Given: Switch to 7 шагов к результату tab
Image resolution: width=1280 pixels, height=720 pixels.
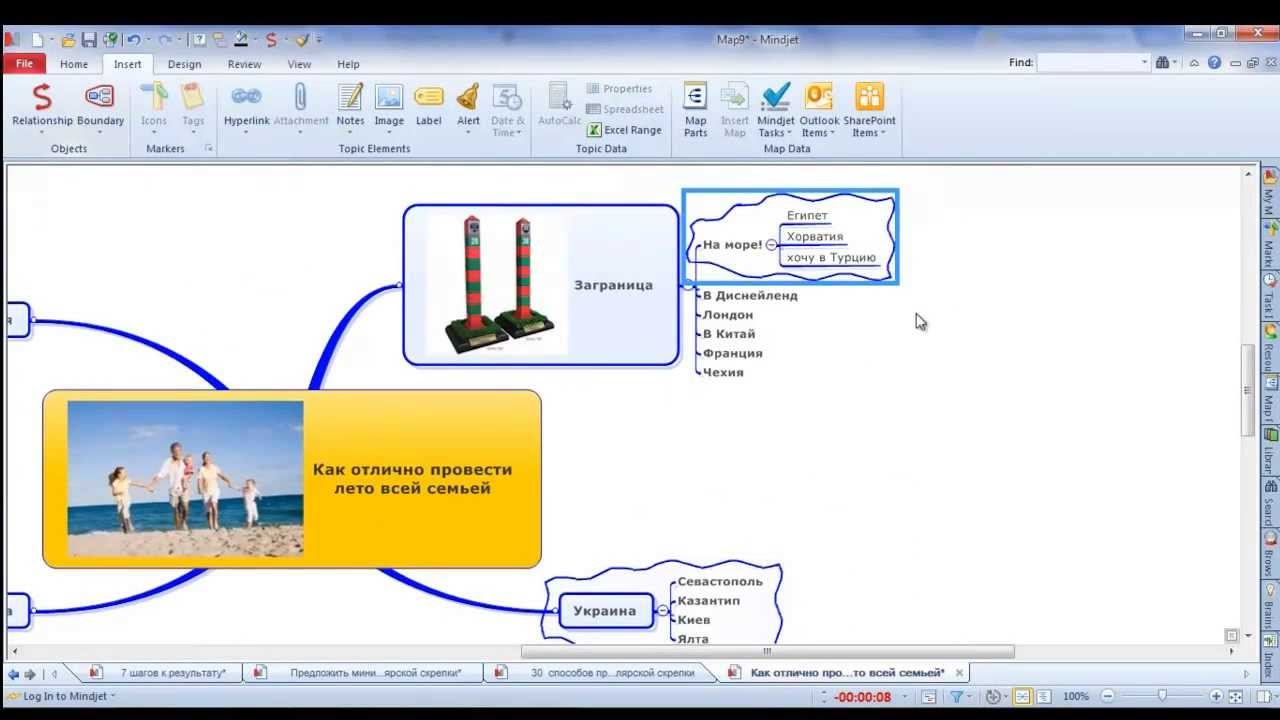Looking at the screenshot, I should click(160, 673).
